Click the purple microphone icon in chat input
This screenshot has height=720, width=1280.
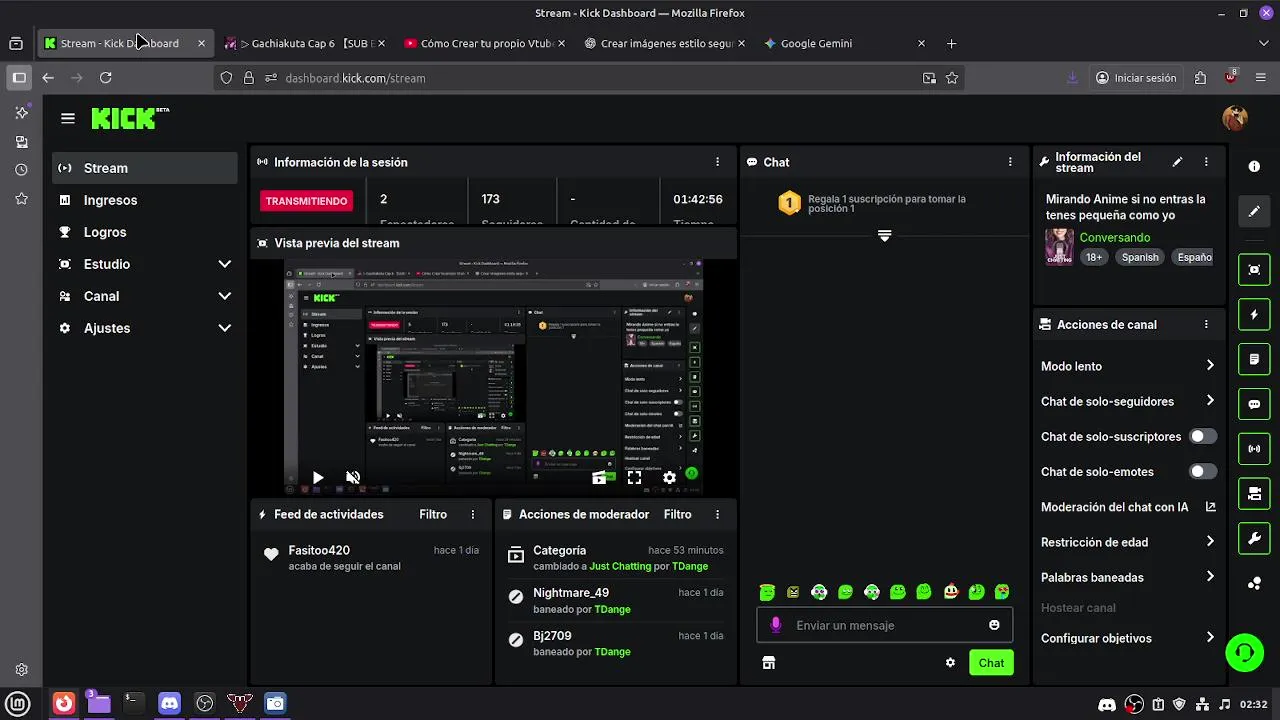pyautogui.click(x=775, y=626)
